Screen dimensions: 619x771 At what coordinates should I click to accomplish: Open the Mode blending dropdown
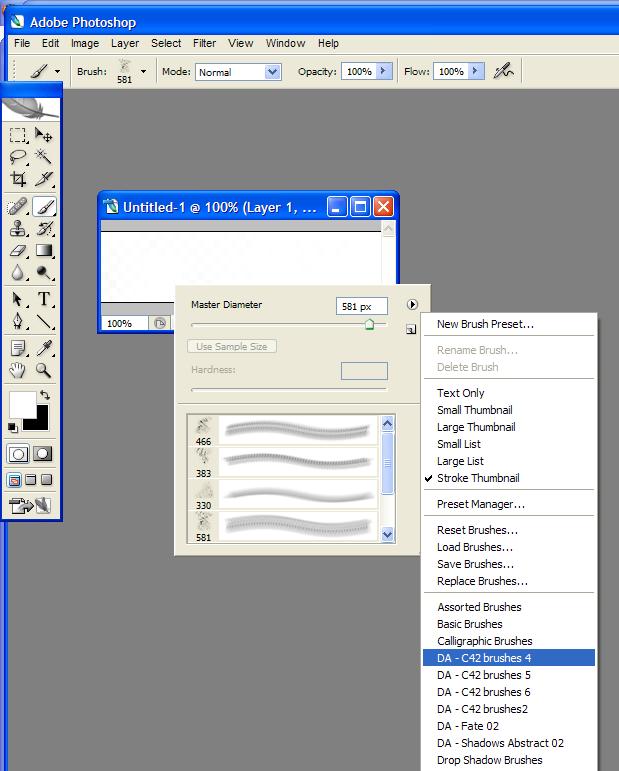(x=238, y=72)
